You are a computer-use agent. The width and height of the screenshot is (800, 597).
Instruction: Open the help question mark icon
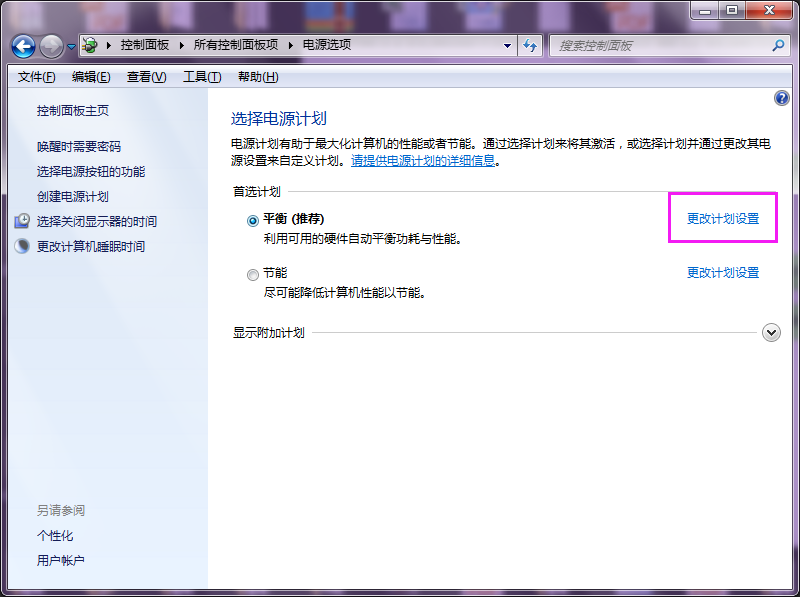pyautogui.click(x=782, y=98)
